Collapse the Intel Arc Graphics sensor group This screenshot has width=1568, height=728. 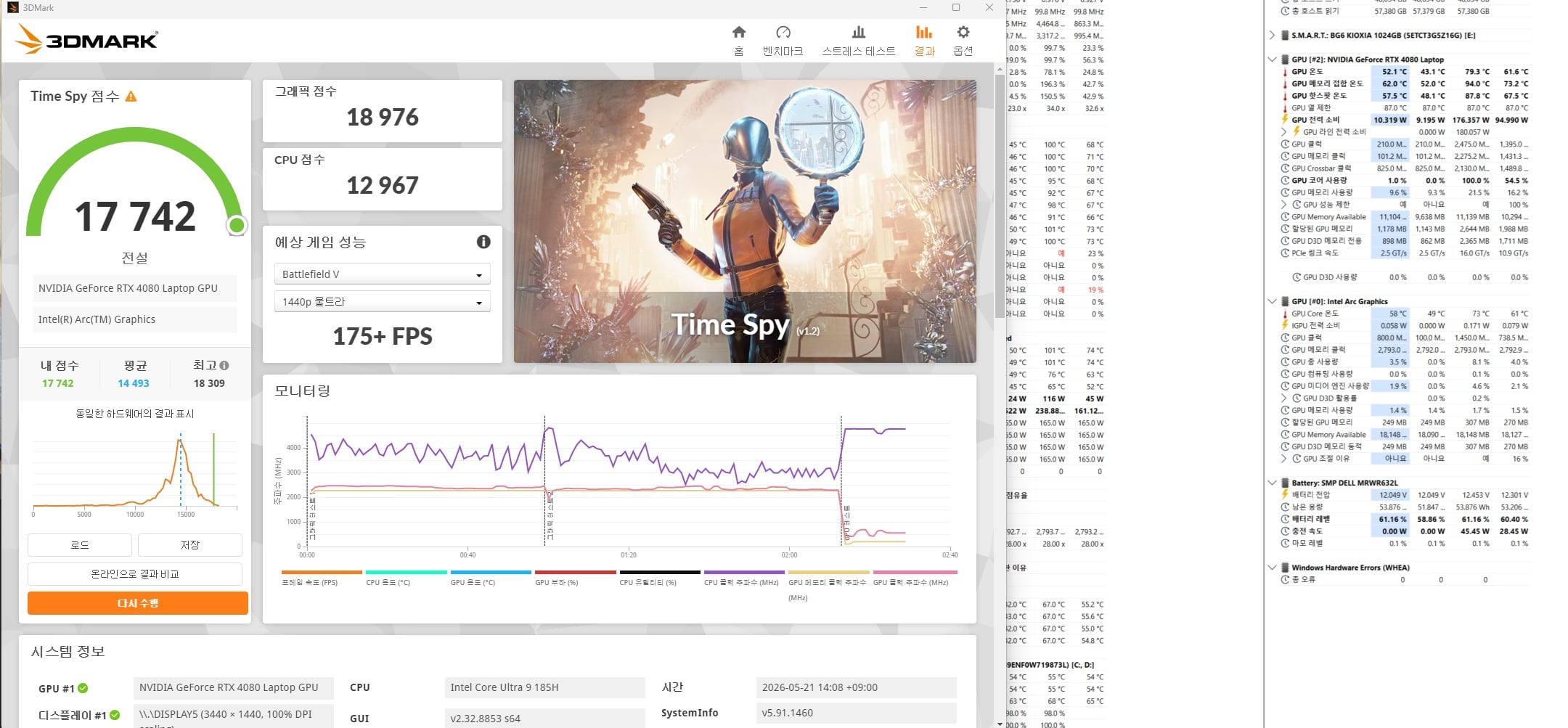(x=1272, y=301)
